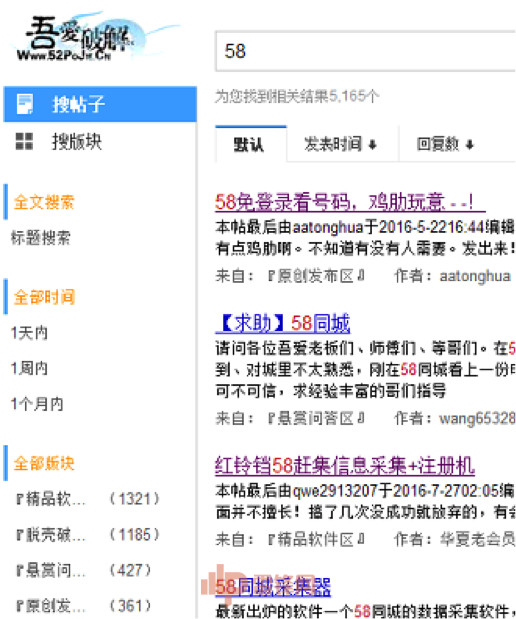
Task: Filter by 悬赏问… board (427)
Action: coord(84,570)
